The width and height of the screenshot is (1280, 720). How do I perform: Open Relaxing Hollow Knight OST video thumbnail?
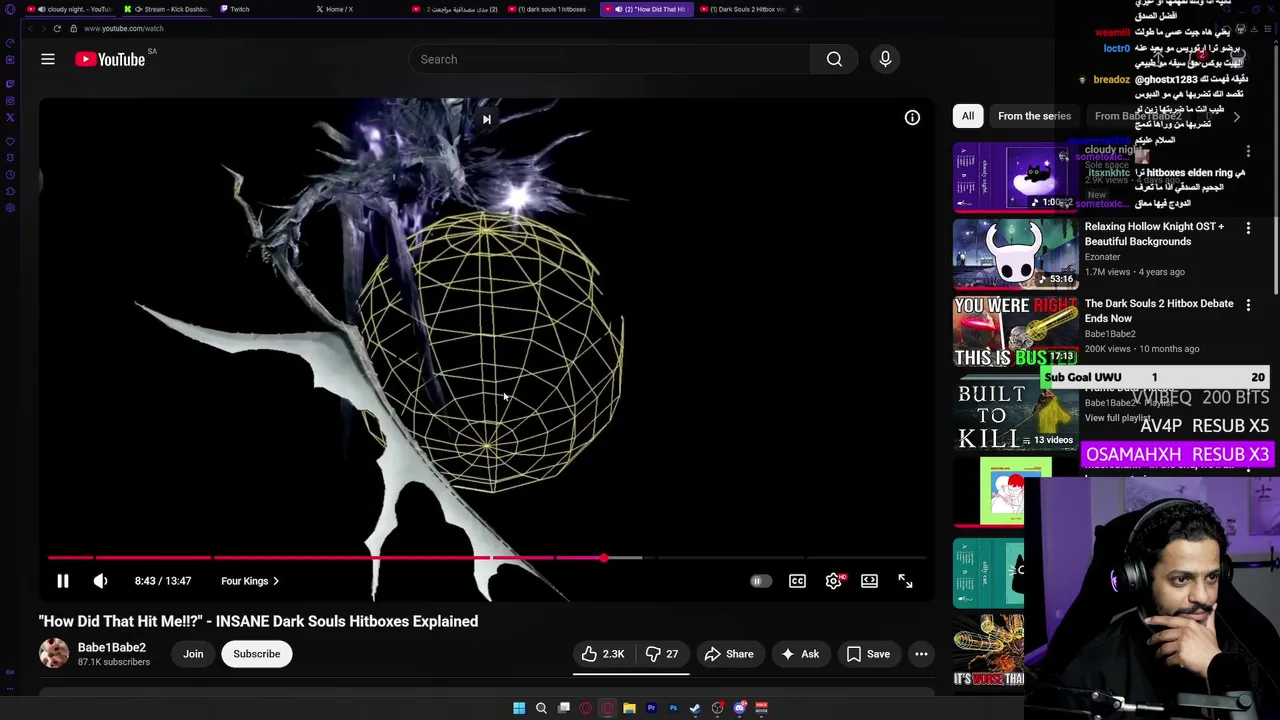[1015, 254]
